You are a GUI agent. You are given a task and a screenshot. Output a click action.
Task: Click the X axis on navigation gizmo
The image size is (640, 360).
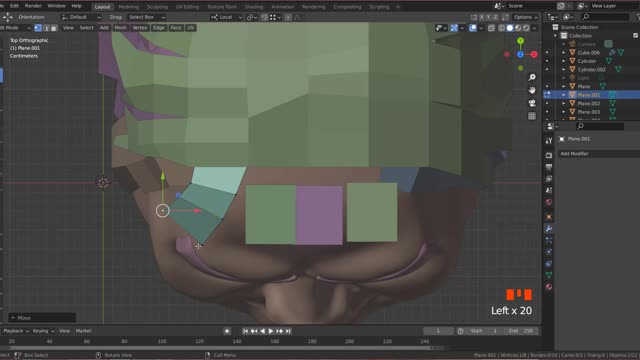(534, 54)
